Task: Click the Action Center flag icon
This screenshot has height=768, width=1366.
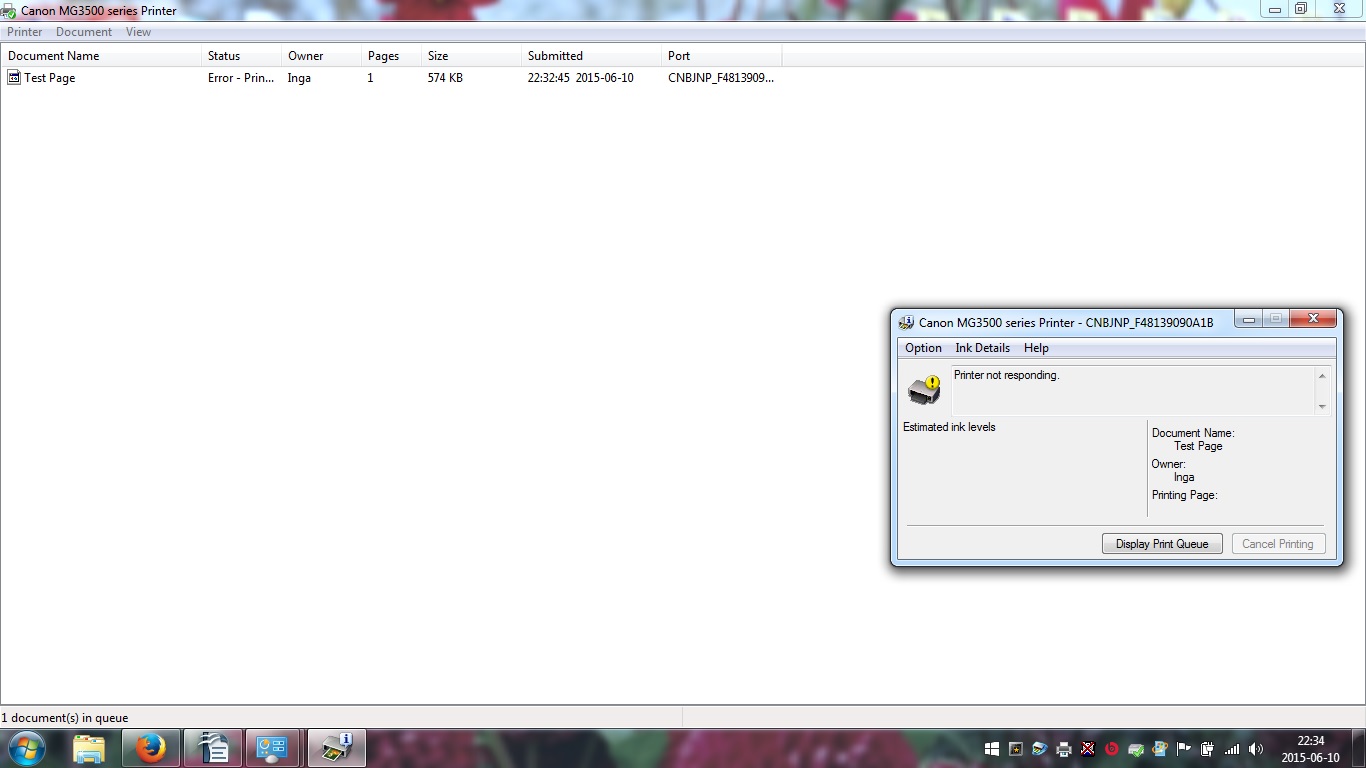Action: (x=1184, y=749)
